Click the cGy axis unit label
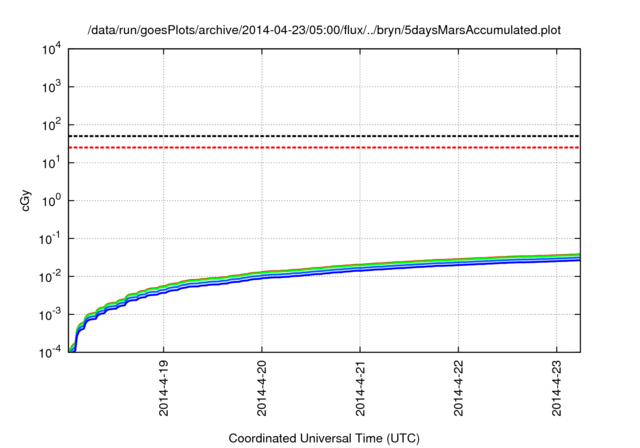The width and height of the screenshot is (640, 448). tap(25, 201)
